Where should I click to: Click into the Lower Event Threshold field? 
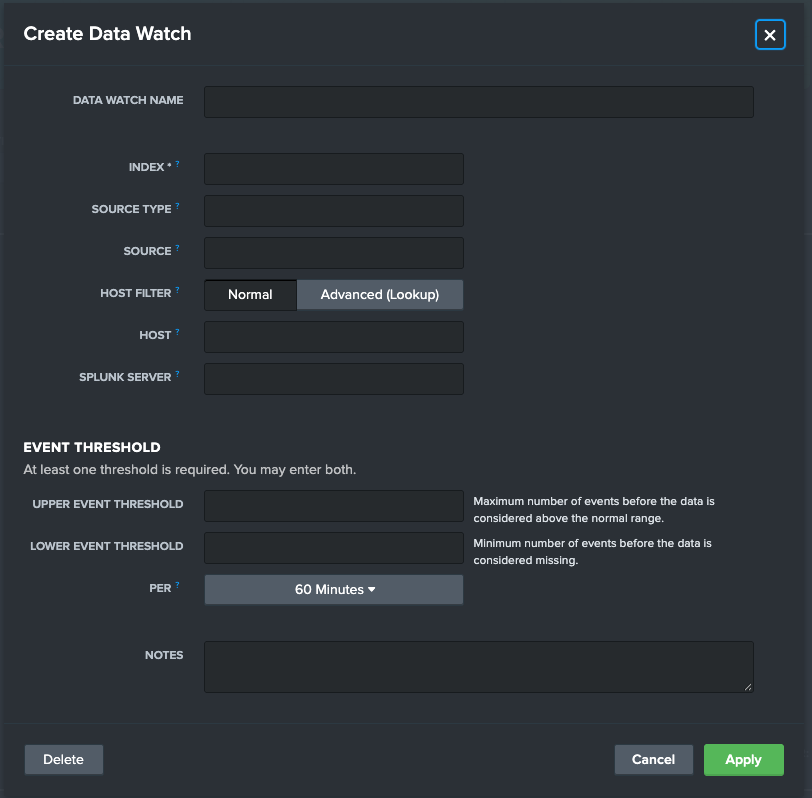click(334, 548)
